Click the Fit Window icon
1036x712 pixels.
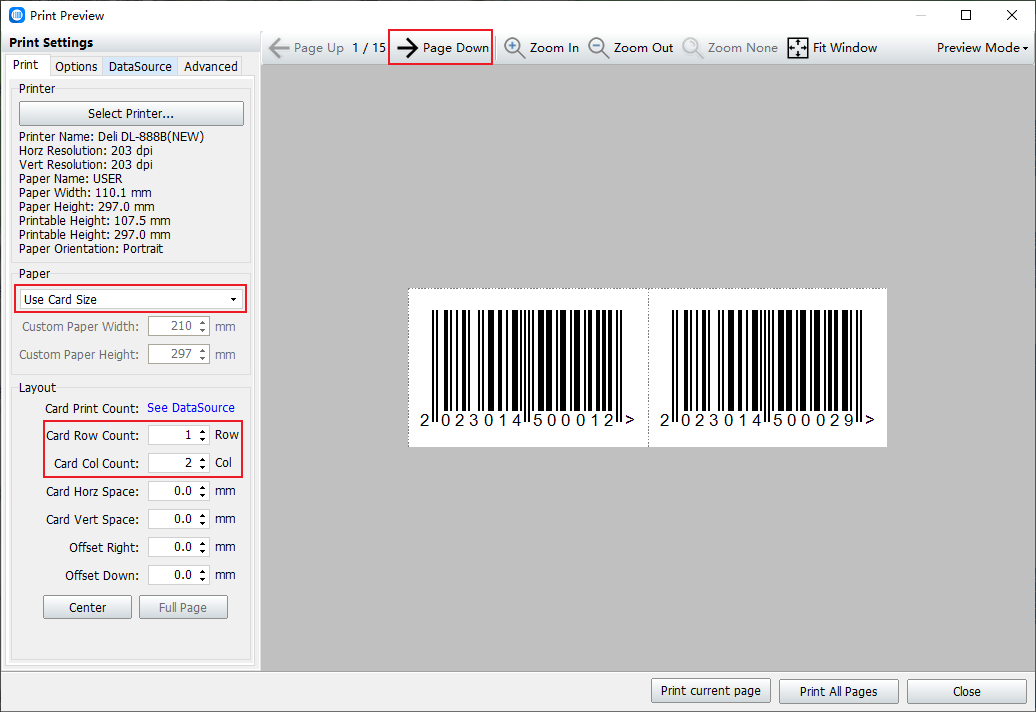click(x=797, y=48)
